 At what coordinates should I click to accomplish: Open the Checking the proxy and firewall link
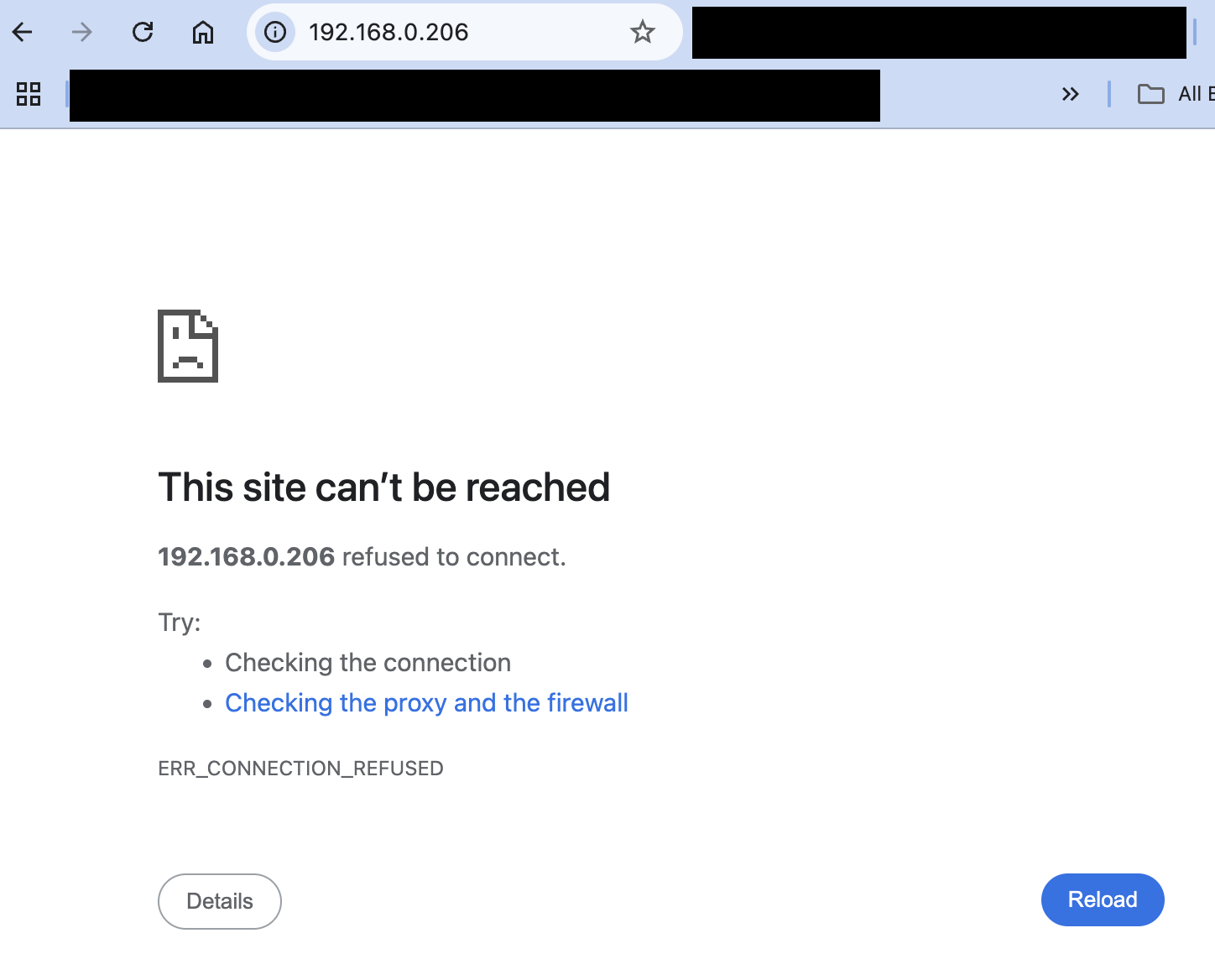click(426, 703)
